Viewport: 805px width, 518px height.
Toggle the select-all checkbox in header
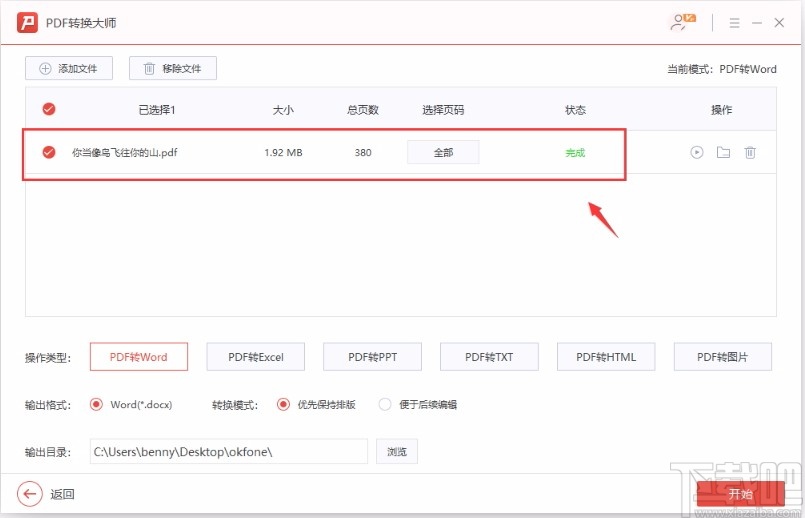click(x=49, y=109)
